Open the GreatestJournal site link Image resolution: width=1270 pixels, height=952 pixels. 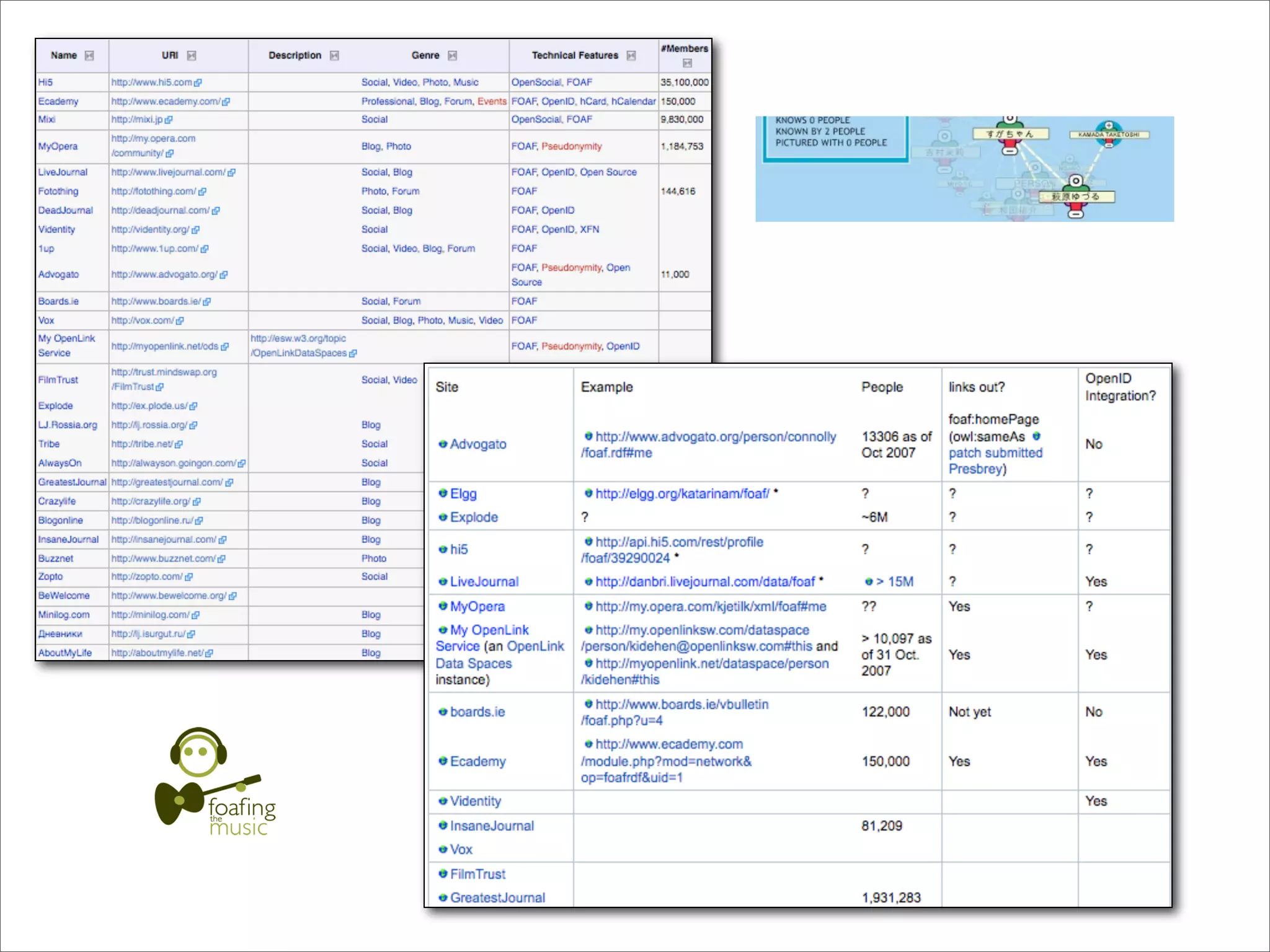(x=497, y=897)
